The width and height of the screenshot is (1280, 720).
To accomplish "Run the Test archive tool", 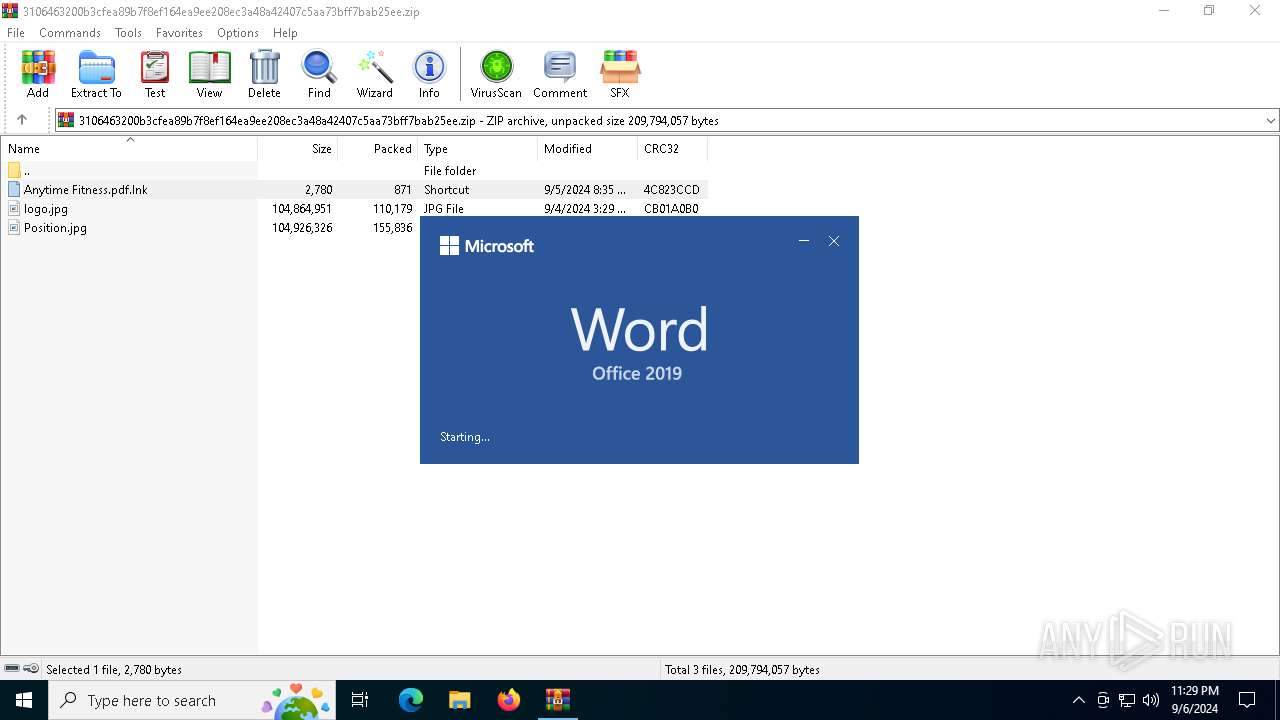I will coord(155,74).
